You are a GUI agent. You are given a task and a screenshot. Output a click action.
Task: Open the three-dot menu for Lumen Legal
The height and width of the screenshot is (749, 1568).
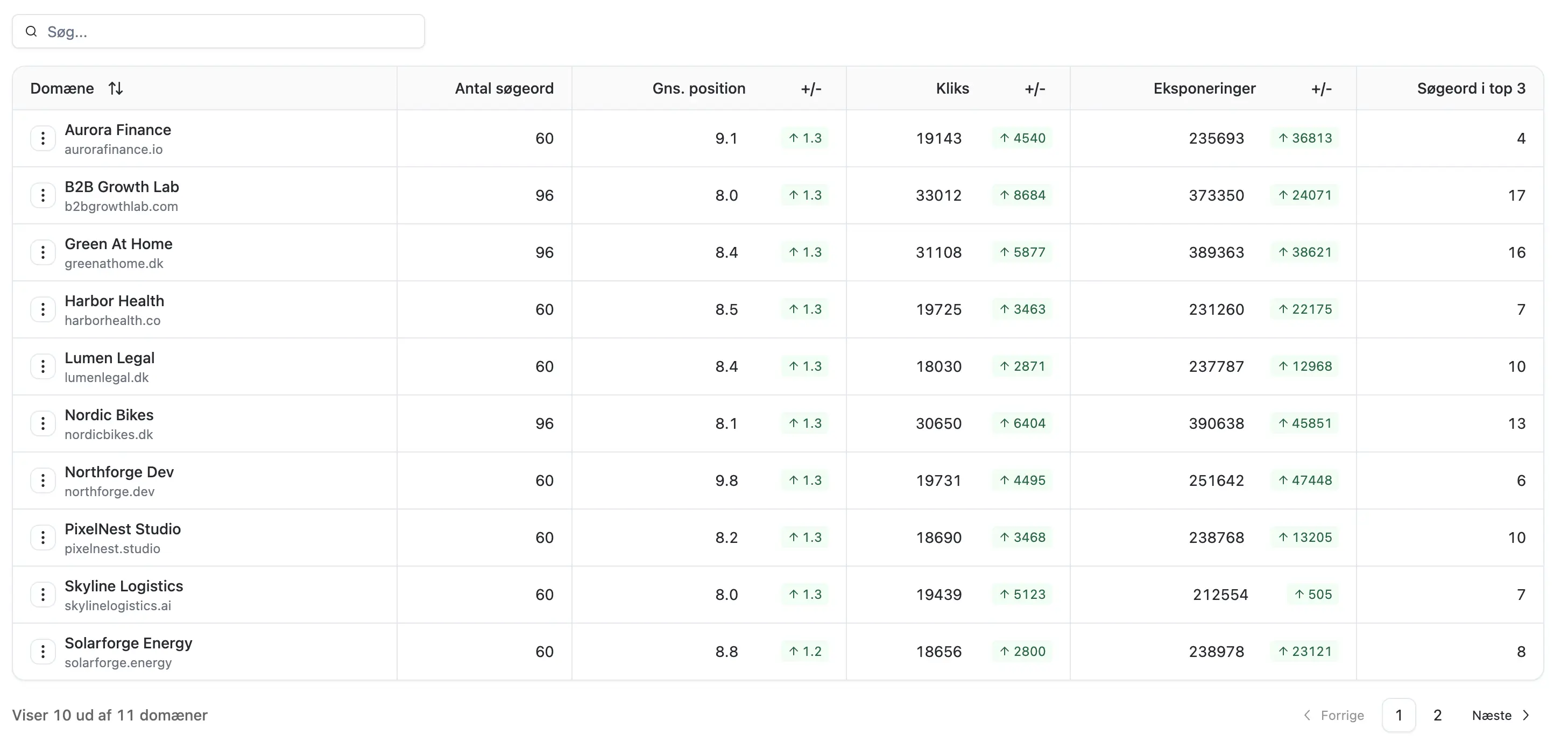click(x=43, y=366)
